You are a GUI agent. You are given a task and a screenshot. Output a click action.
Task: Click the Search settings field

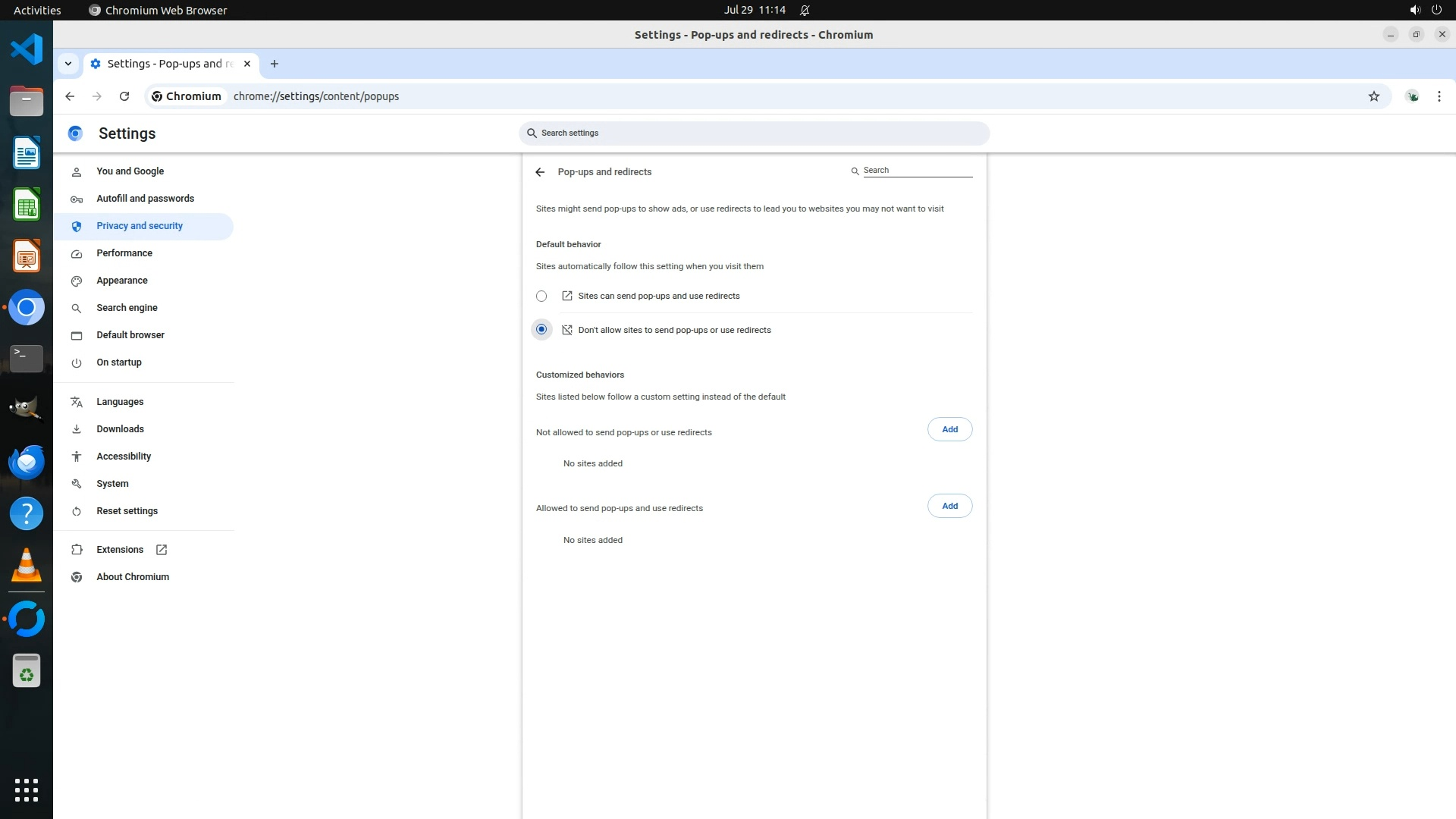point(755,133)
